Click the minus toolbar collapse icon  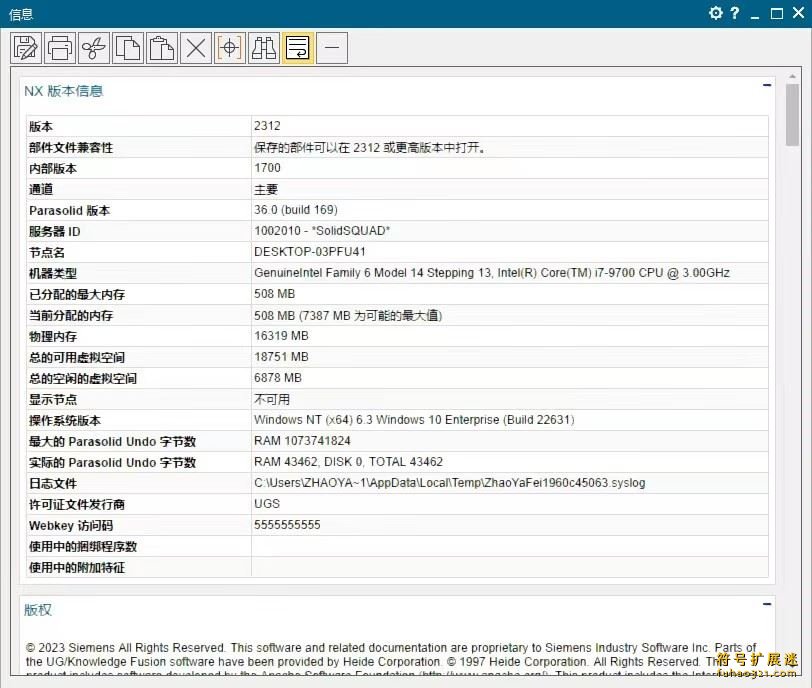pyautogui.click(x=331, y=47)
